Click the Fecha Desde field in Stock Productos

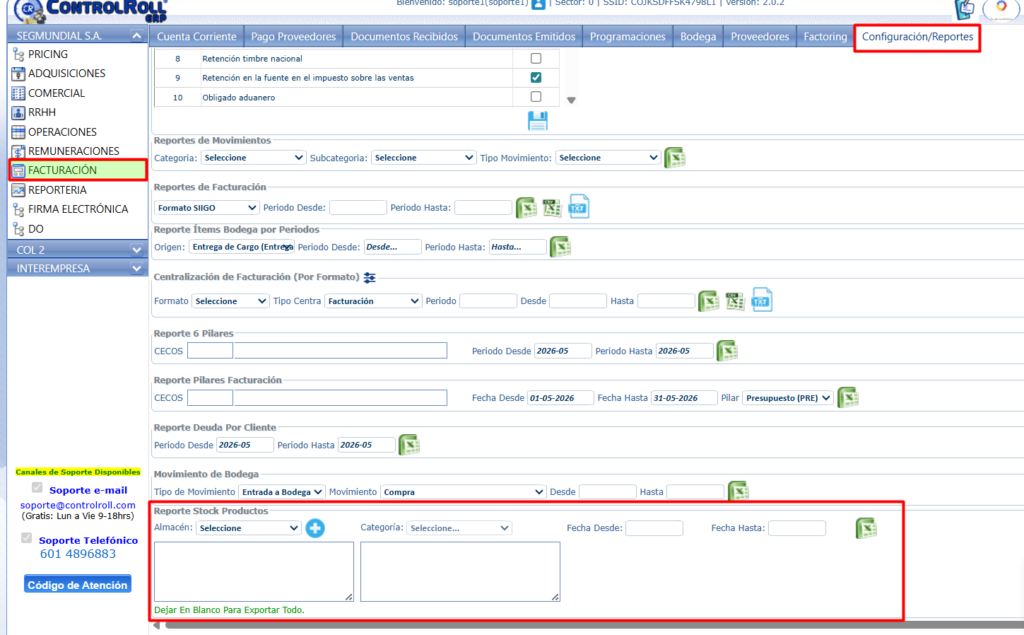654,528
